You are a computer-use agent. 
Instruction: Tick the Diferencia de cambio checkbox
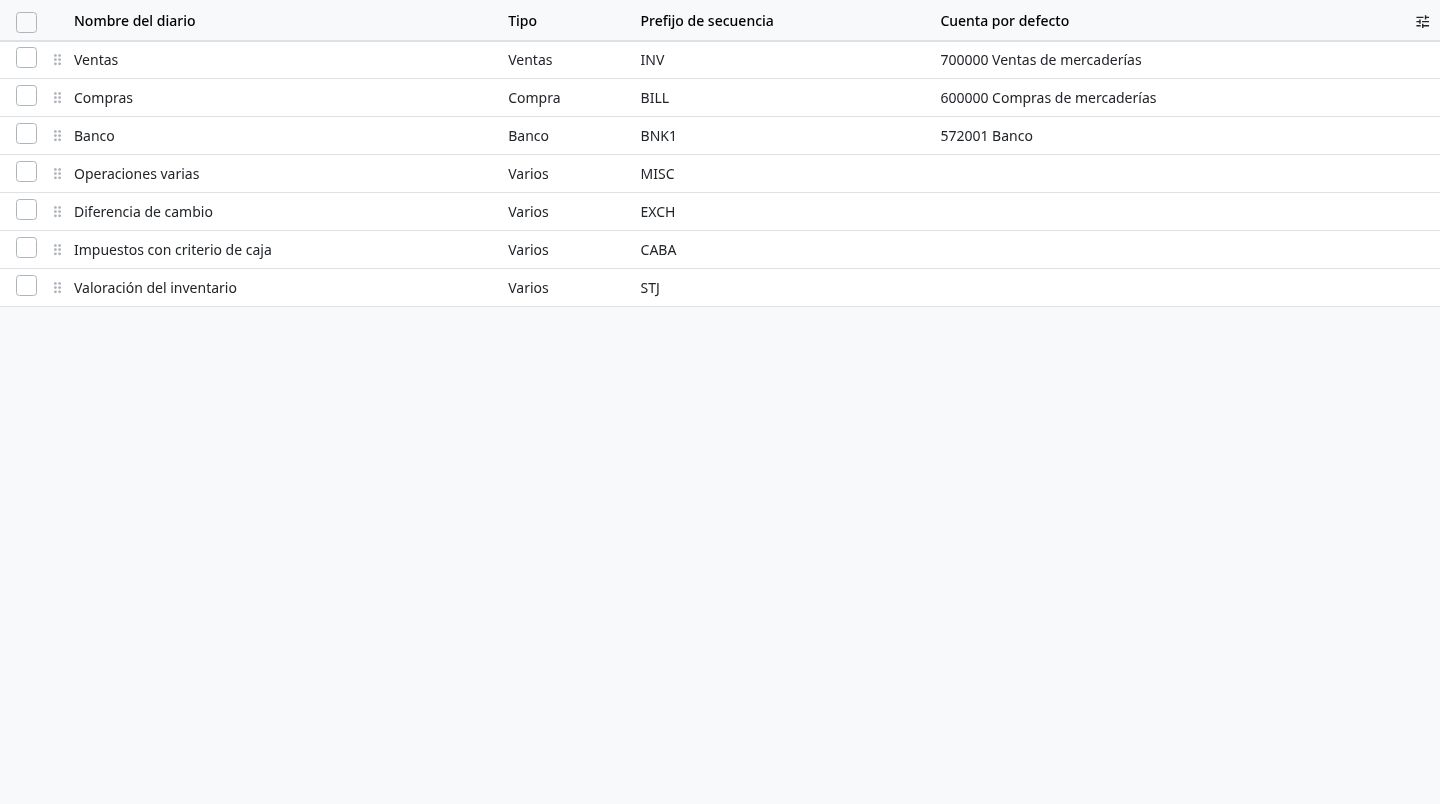tap(27, 210)
